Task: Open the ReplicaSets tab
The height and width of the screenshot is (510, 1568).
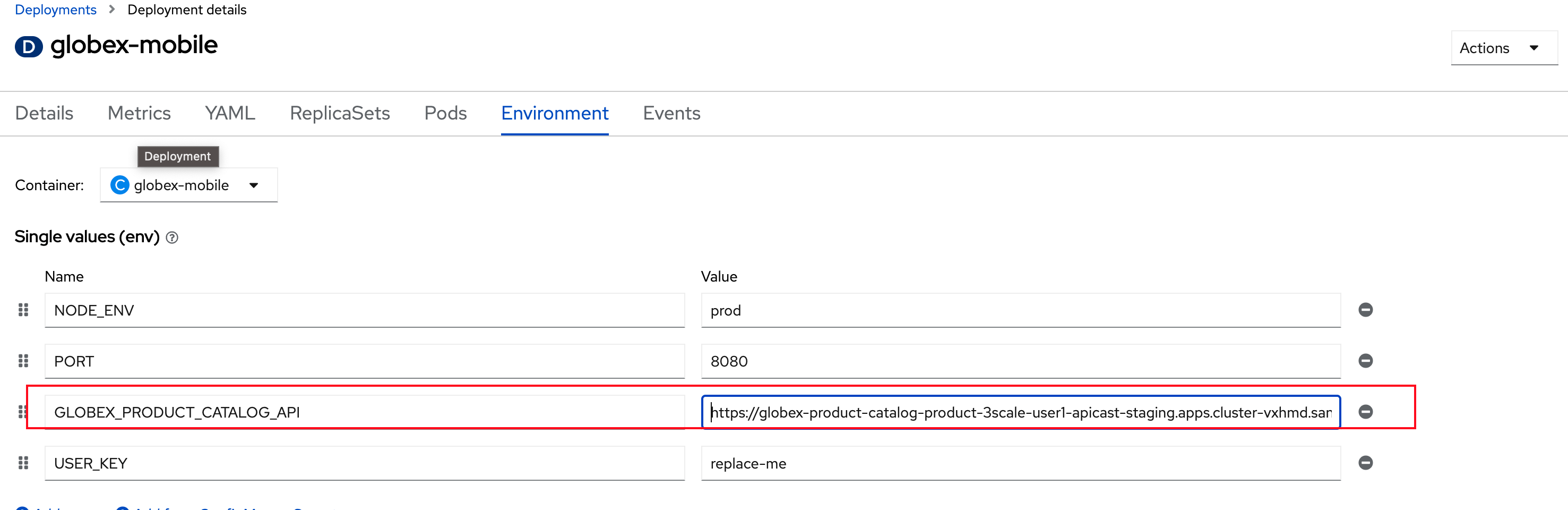Action: [340, 113]
